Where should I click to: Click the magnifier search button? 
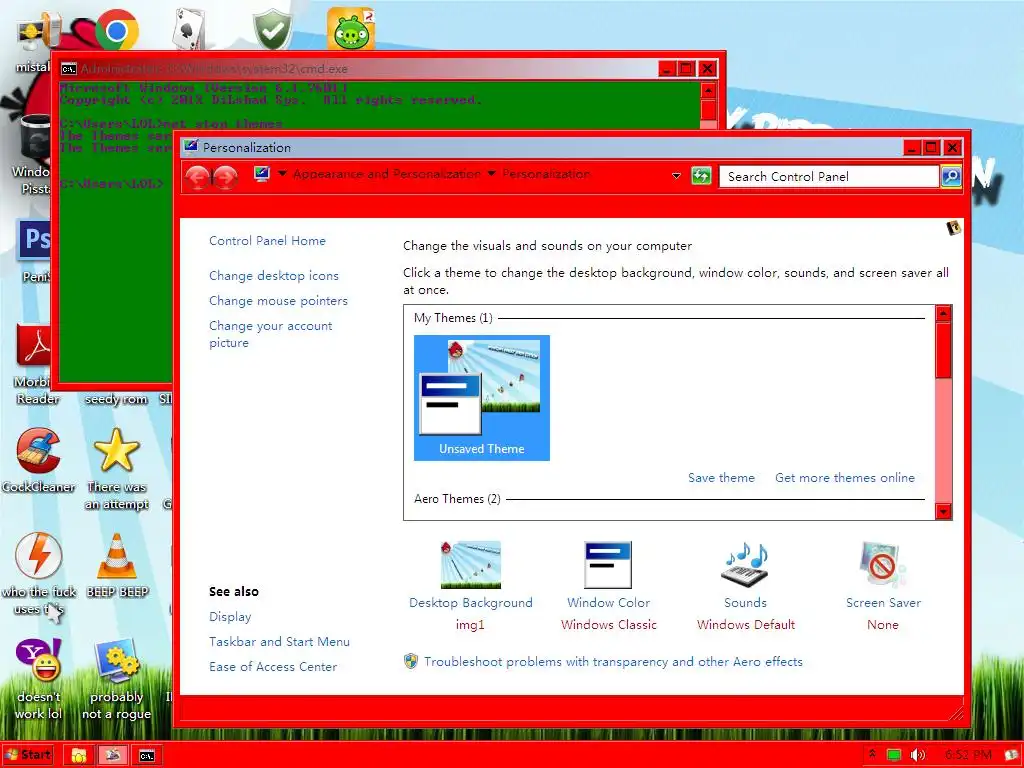click(x=951, y=176)
